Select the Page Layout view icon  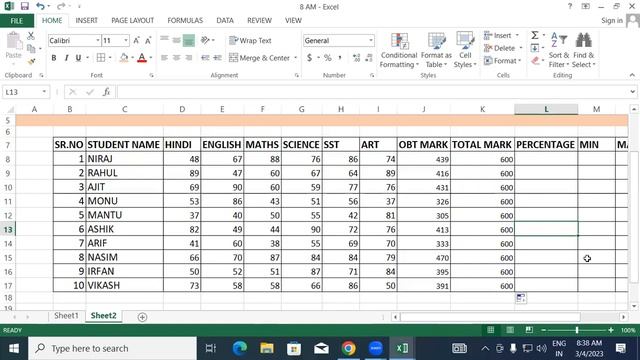click(510, 330)
